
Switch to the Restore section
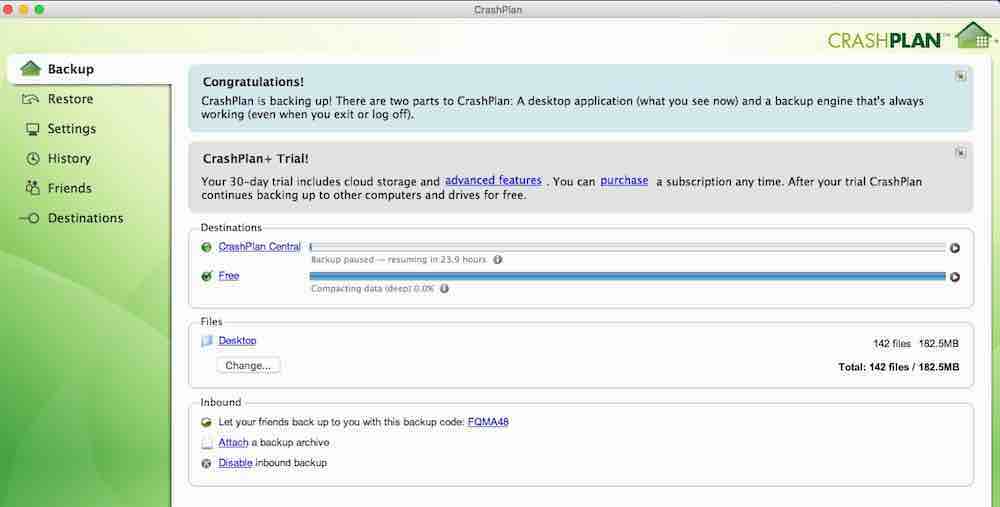(70, 99)
